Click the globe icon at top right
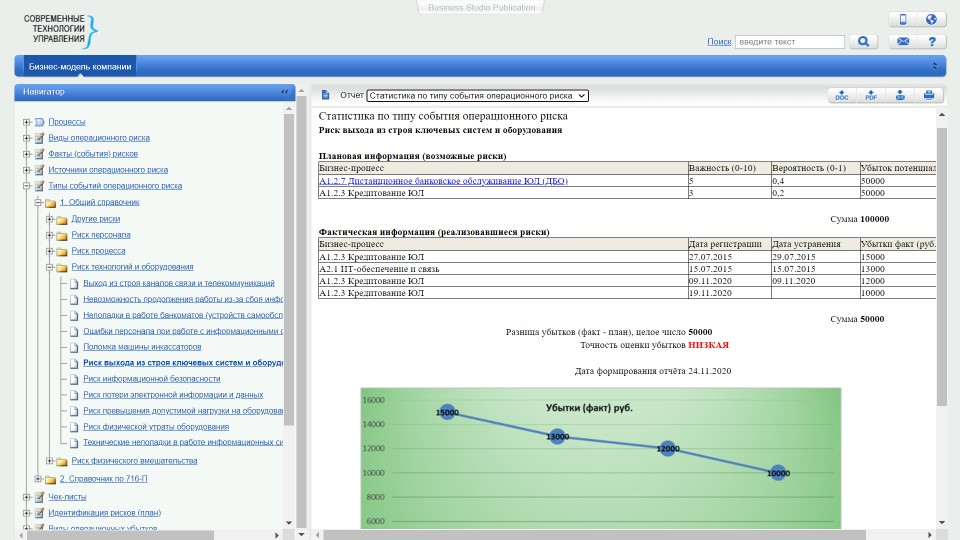 pyautogui.click(x=931, y=20)
